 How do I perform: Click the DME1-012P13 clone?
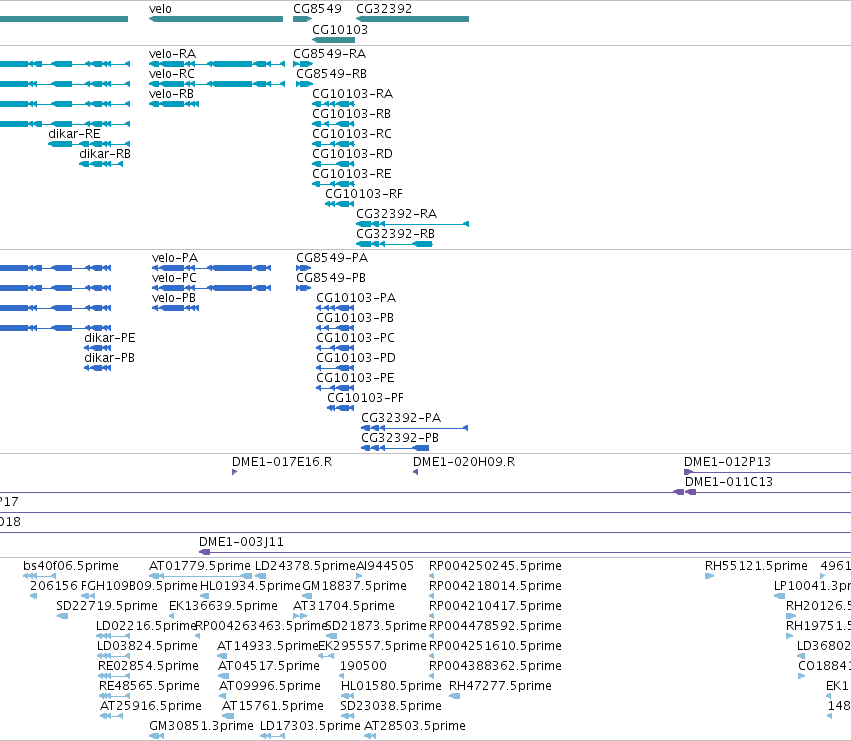point(767,472)
